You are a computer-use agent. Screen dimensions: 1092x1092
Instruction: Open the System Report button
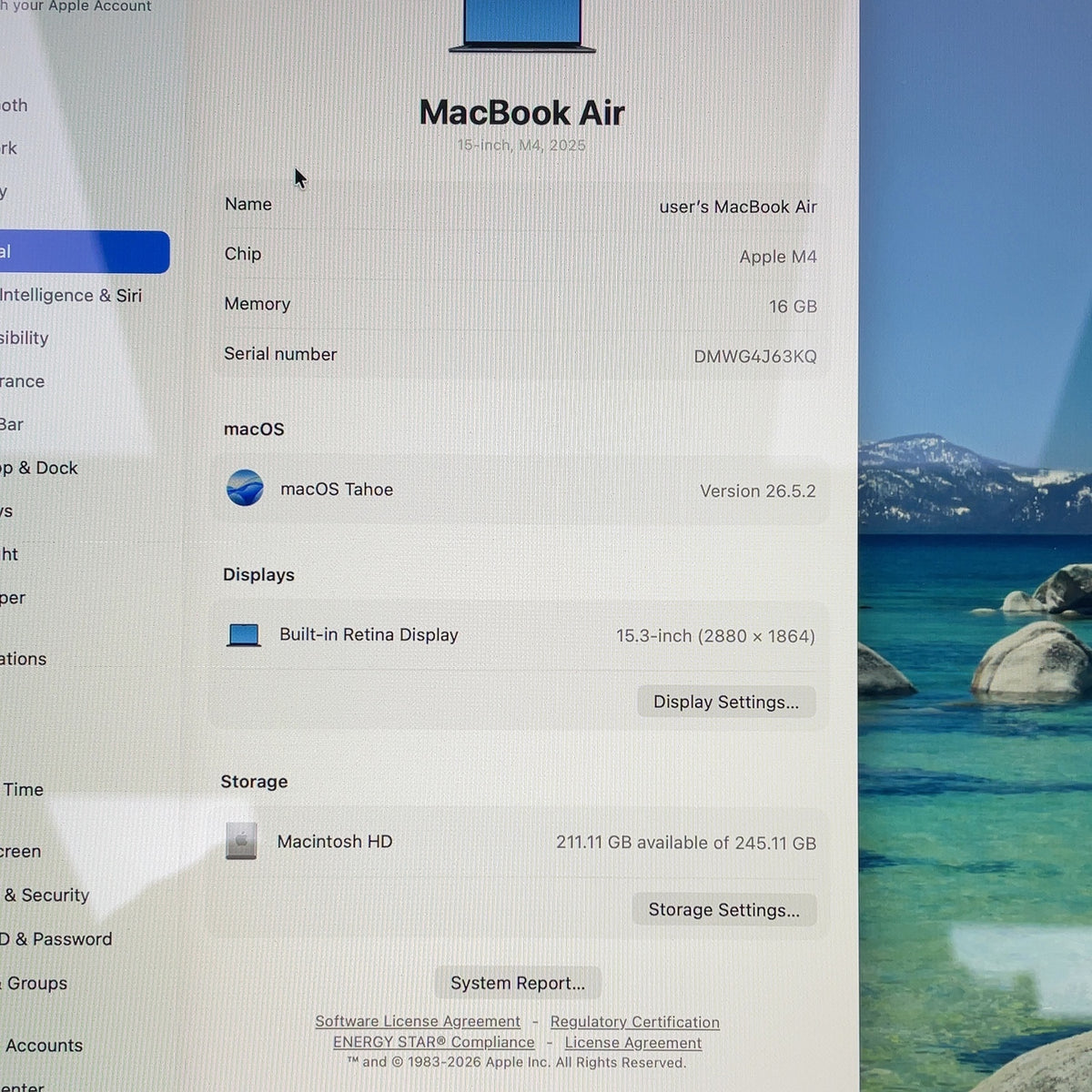click(518, 983)
